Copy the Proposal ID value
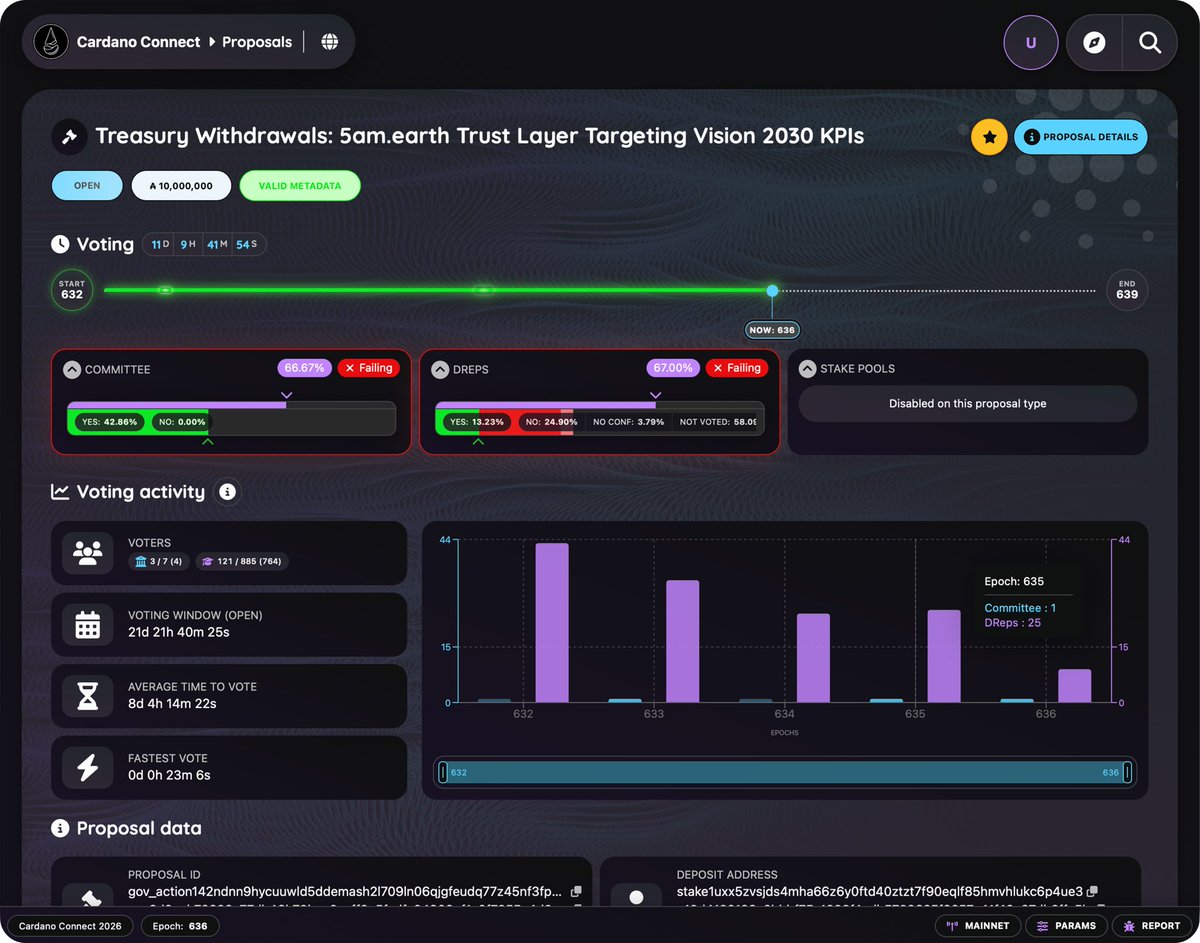The width and height of the screenshot is (1200, 943). coord(576,891)
